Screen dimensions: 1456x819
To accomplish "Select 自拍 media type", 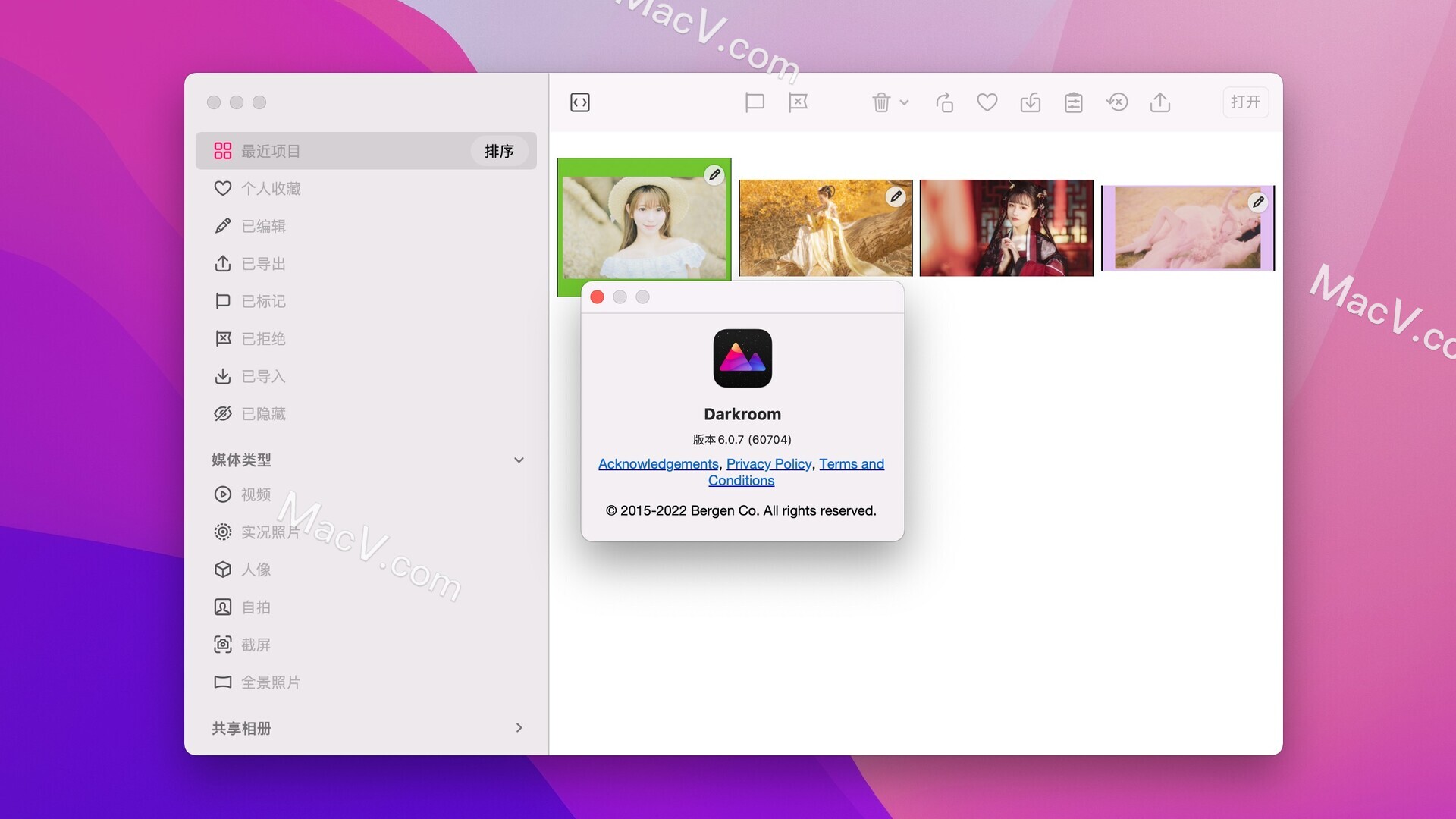I will click(x=366, y=607).
